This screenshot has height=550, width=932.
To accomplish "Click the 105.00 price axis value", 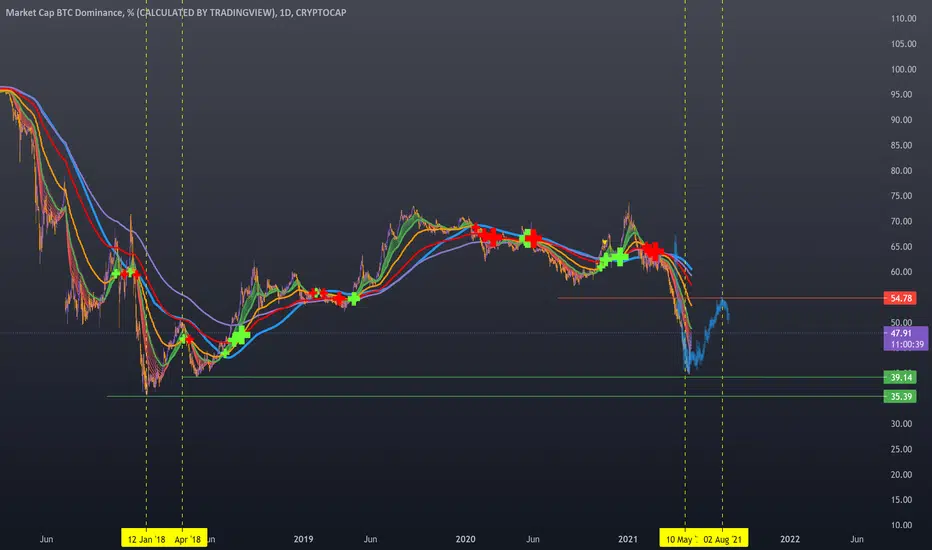I will [x=903, y=44].
